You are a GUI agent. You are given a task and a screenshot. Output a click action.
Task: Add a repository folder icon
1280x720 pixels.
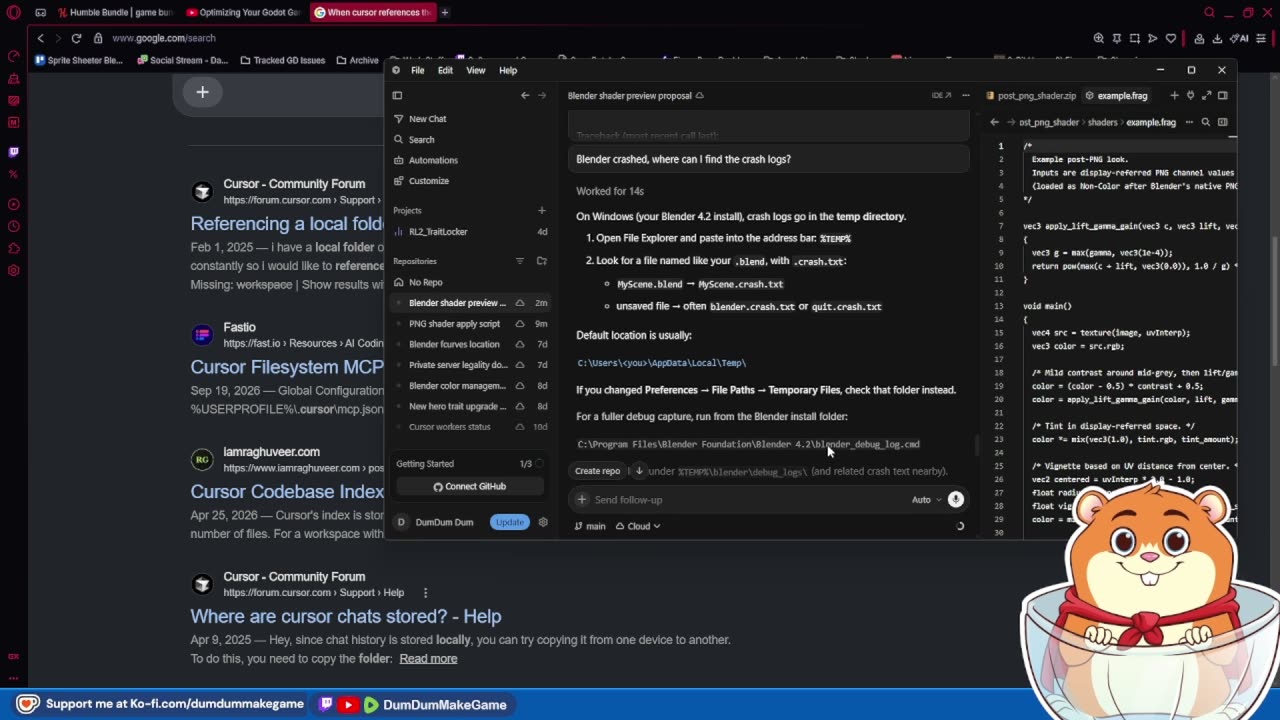542,261
